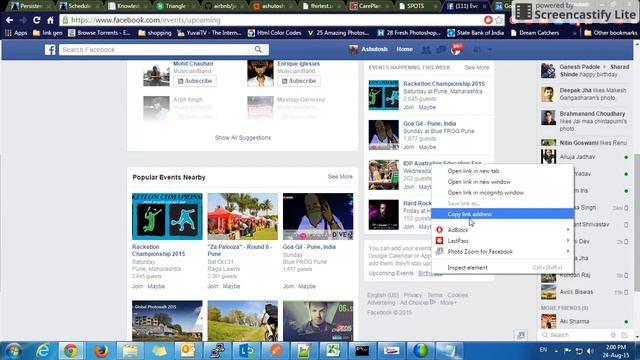Select Copy link address
This screenshot has height=360, width=640.
point(502,214)
